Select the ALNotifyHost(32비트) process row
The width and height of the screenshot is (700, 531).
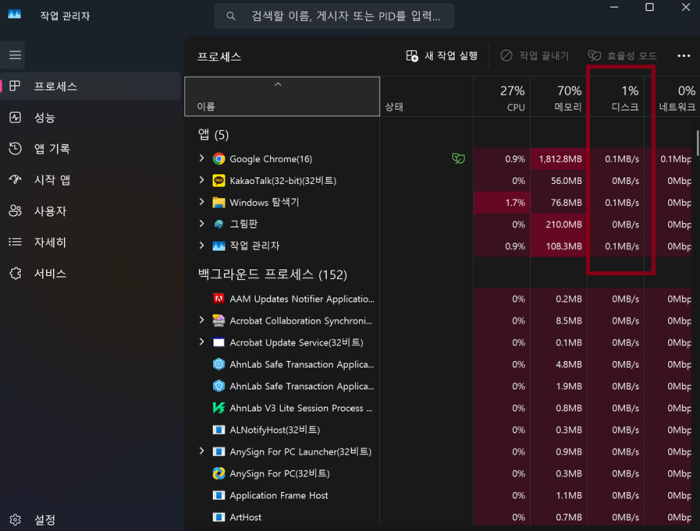[x=438, y=430]
